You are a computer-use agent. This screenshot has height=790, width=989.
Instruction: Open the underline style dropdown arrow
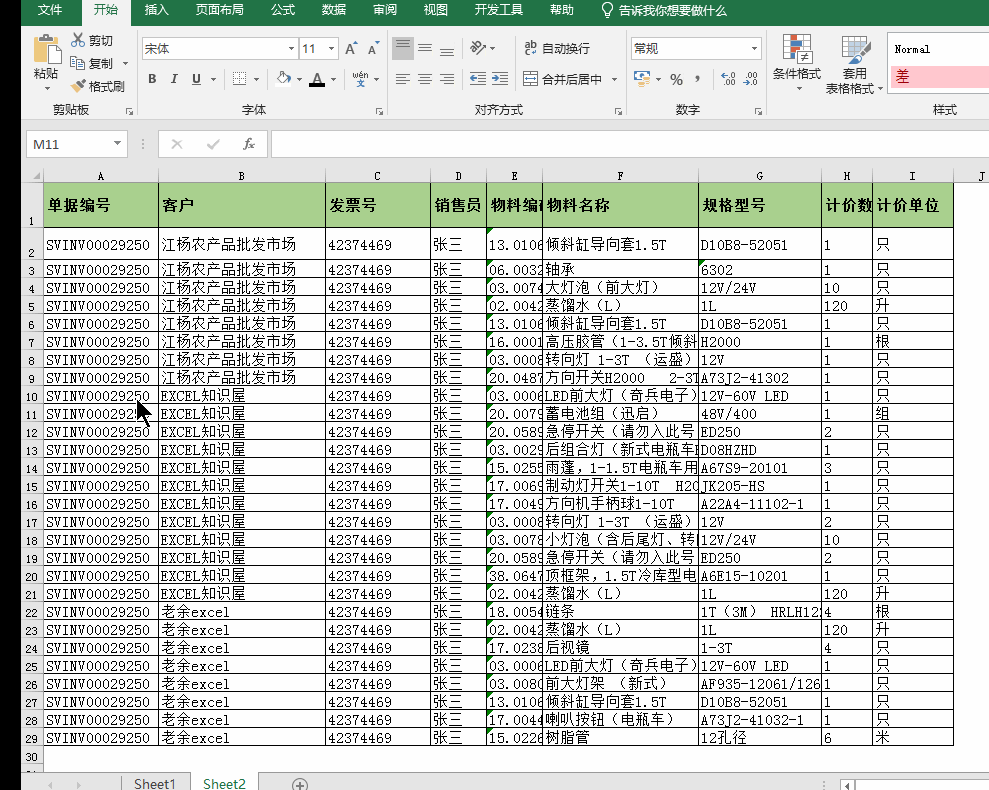[213, 80]
